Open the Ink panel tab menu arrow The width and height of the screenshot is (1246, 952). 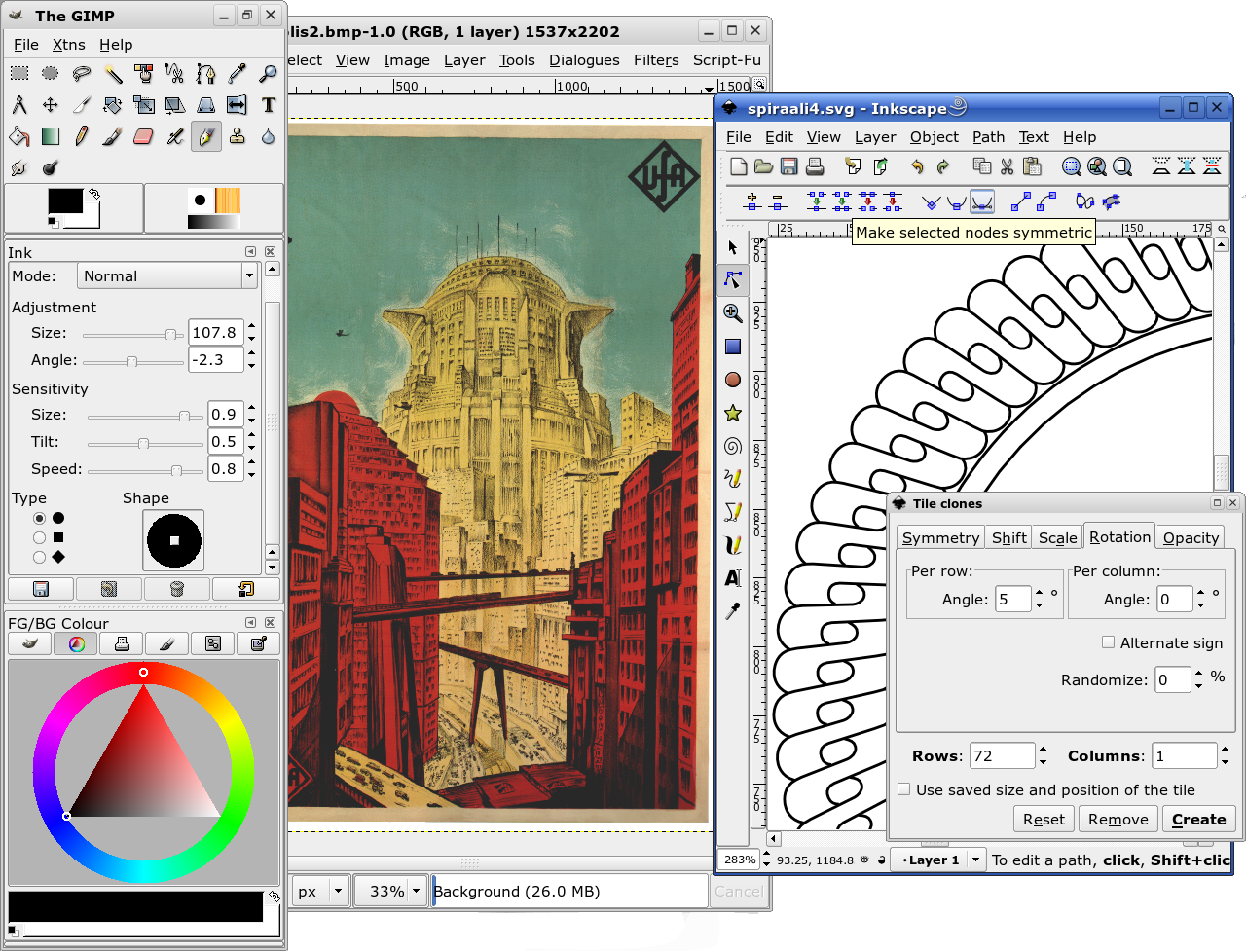click(x=250, y=251)
